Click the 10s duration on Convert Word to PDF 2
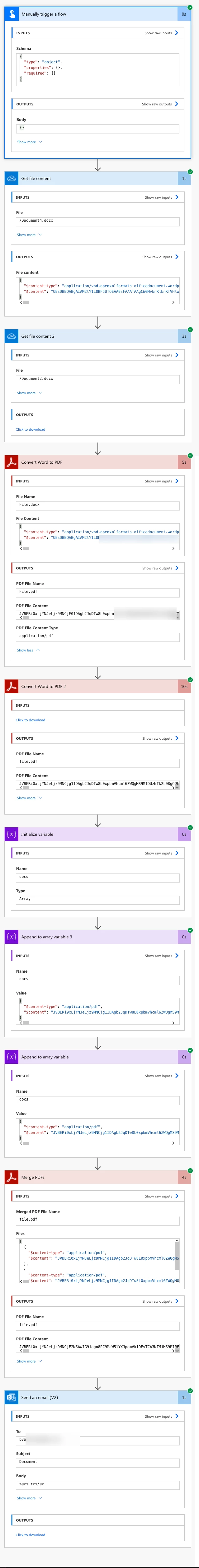This screenshot has width=199, height=1568. tap(184, 686)
